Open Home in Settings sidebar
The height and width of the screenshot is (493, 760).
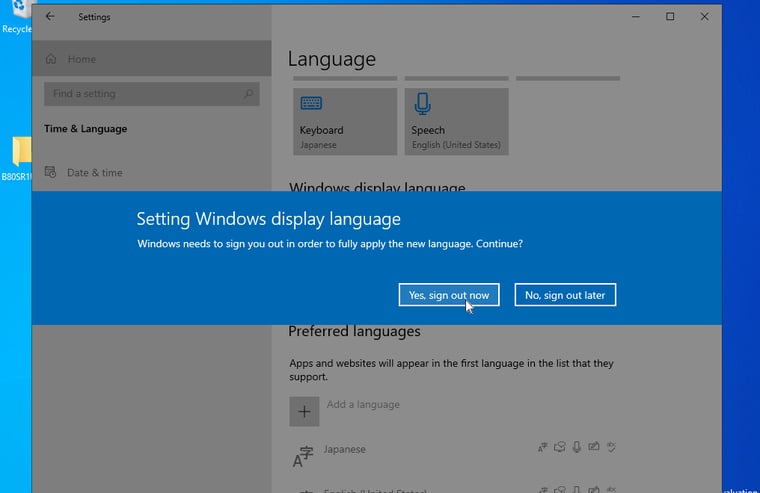[x=151, y=59]
